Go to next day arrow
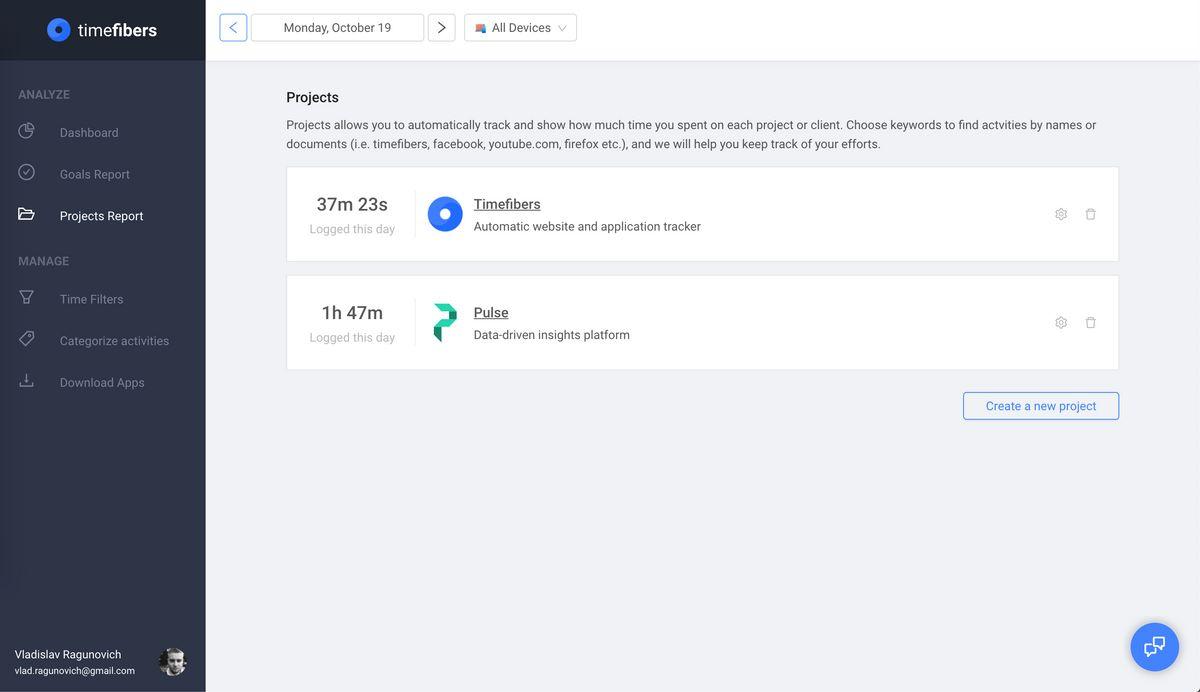This screenshot has width=1200, height=692. 442,28
